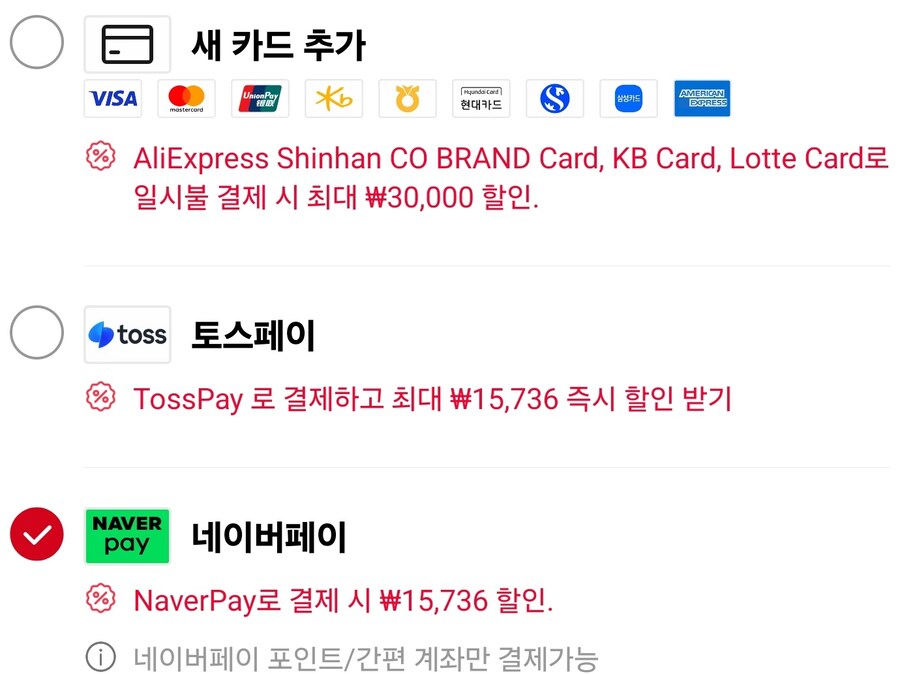Image resolution: width=900 pixels, height=674 pixels.
Task: Click the KB card logo
Action: point(334,98)
